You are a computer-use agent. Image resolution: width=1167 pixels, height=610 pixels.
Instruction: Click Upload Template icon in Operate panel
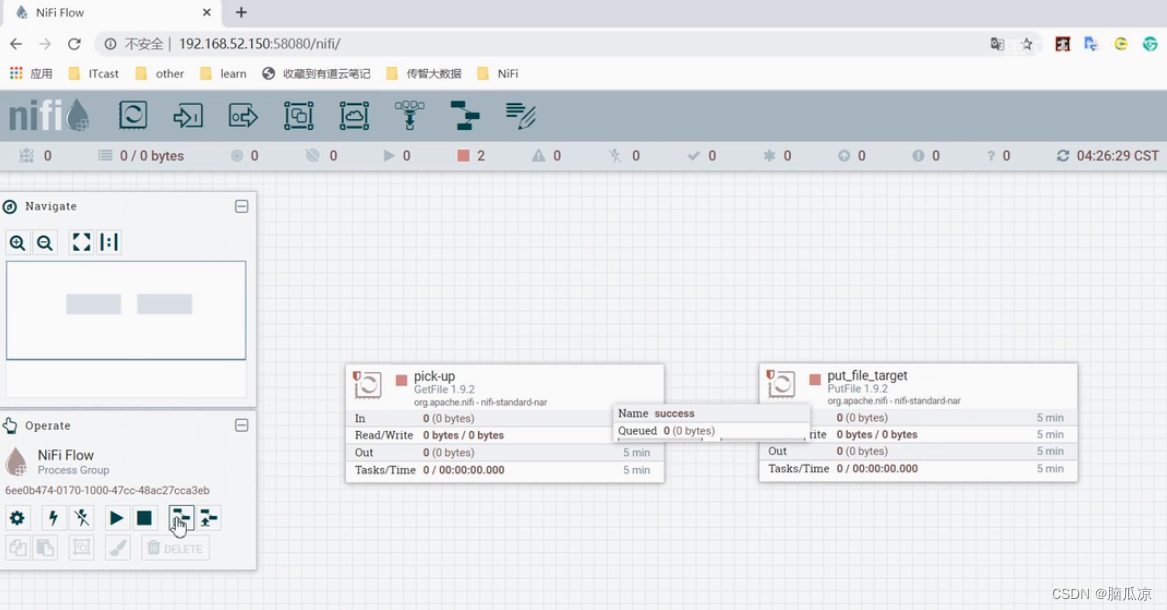(209, 518)
